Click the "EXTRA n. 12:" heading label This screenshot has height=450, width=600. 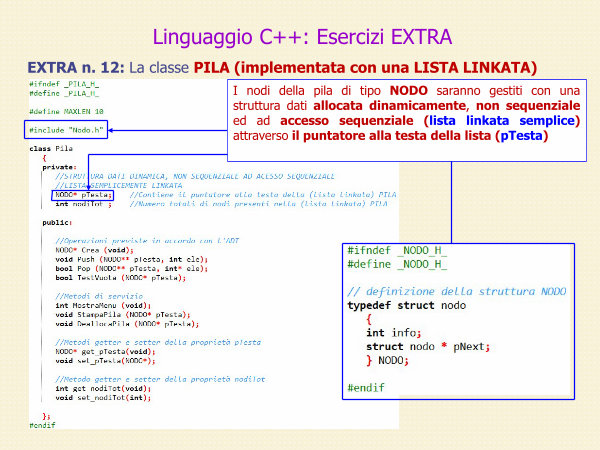pyautogui.click(x=76, y=68)
